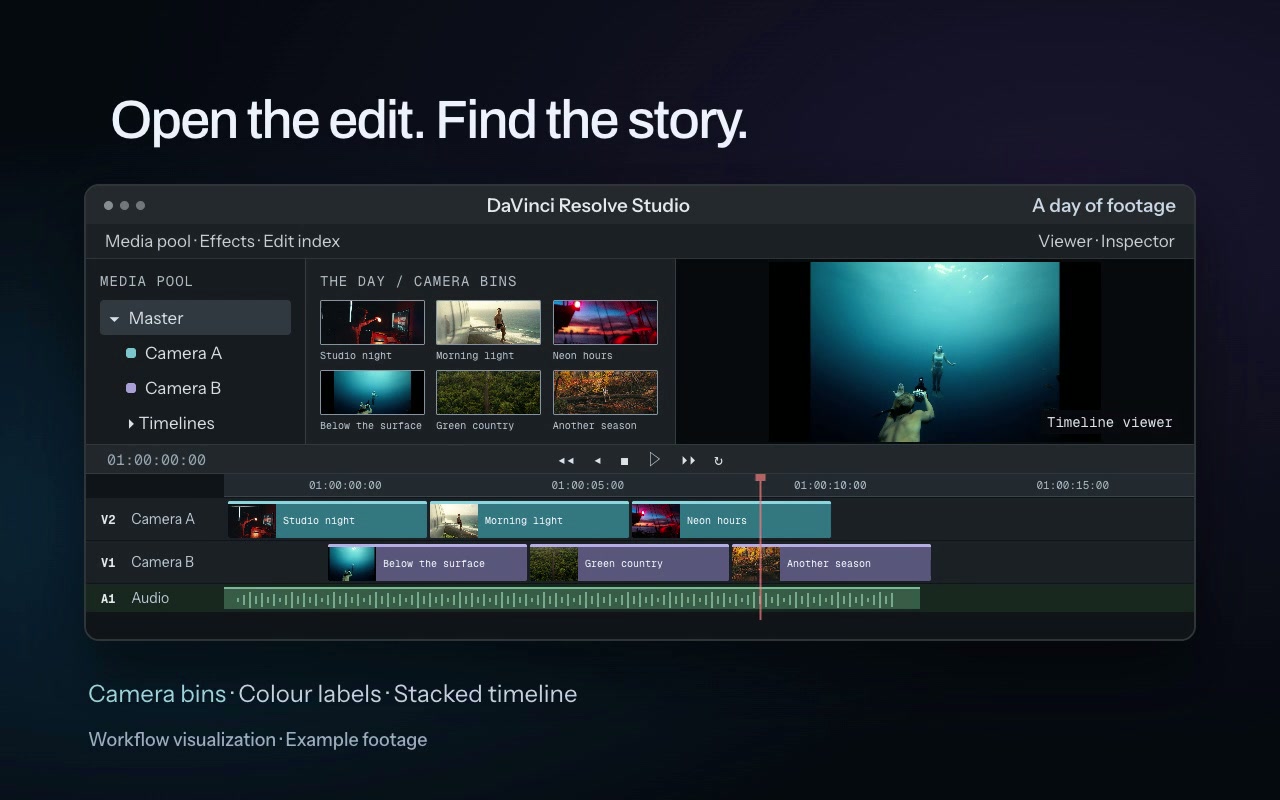Select Below the surface bin thumbnail
The height and width of the screenshot is (800, 1280).
372,392
